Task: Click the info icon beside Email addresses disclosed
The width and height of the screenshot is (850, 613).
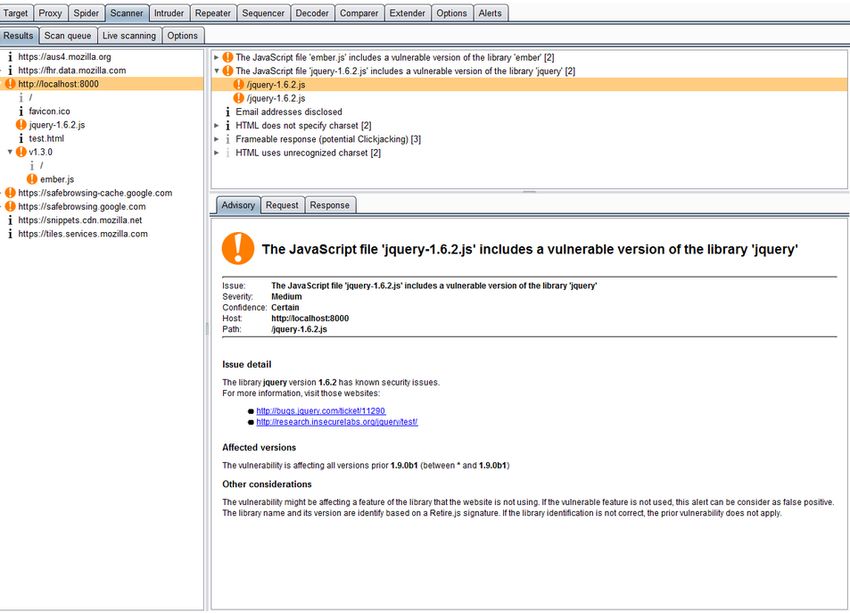Action: 228,112
